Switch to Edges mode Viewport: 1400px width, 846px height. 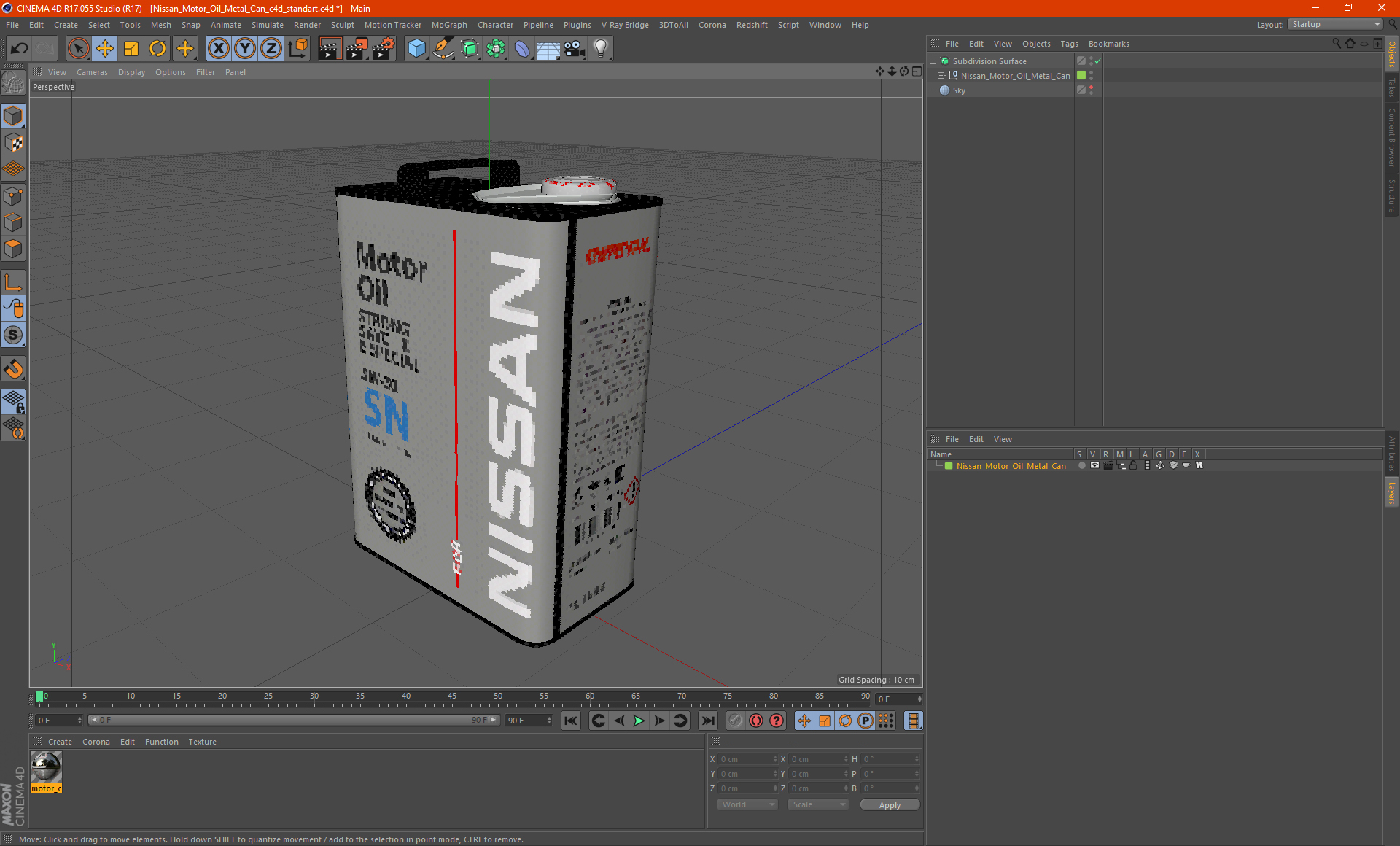(x=14, y=222)
